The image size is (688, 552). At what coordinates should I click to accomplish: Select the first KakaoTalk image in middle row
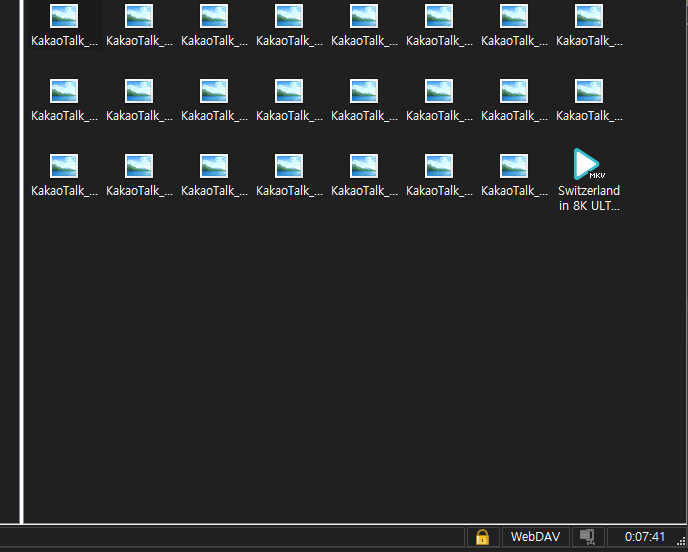click(64, 92)
